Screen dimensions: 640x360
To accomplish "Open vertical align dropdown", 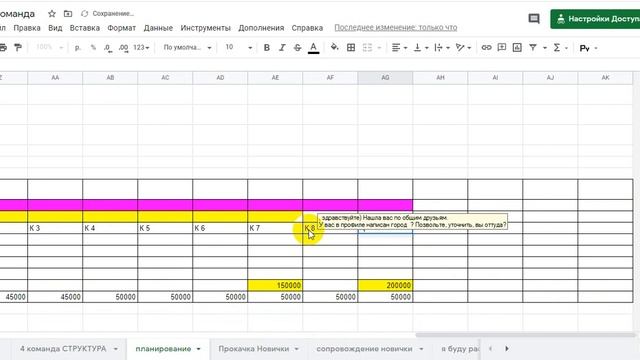I will point(421,48).
